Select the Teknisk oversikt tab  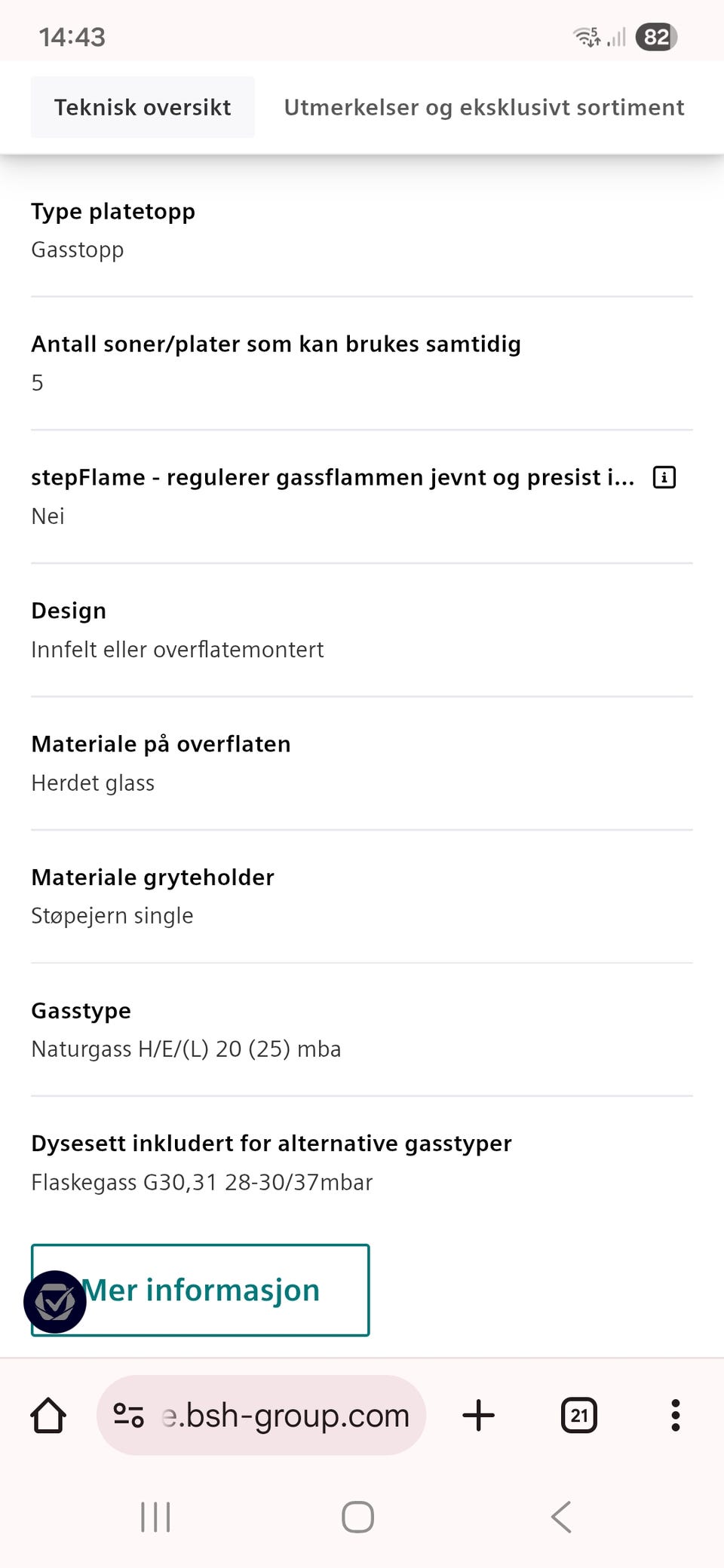point(143,107)
